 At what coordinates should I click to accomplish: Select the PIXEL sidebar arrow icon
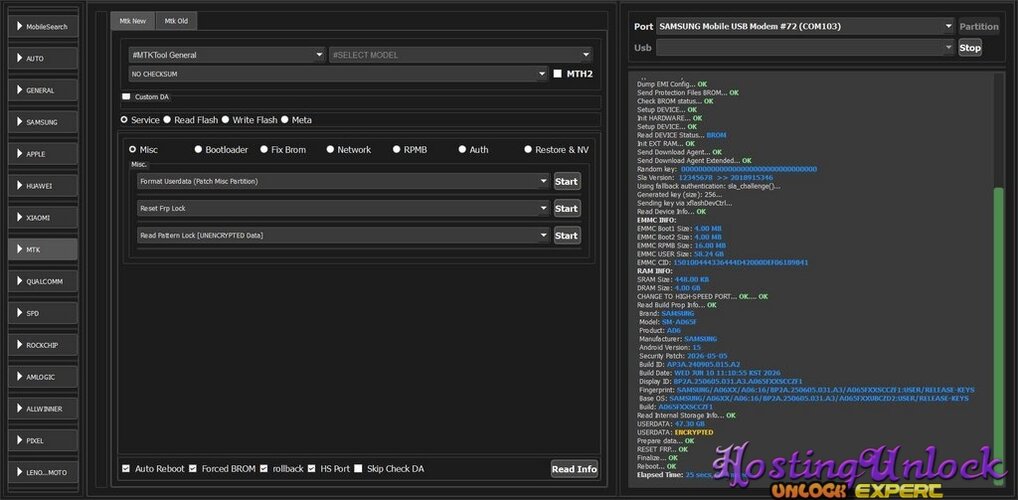19,440
